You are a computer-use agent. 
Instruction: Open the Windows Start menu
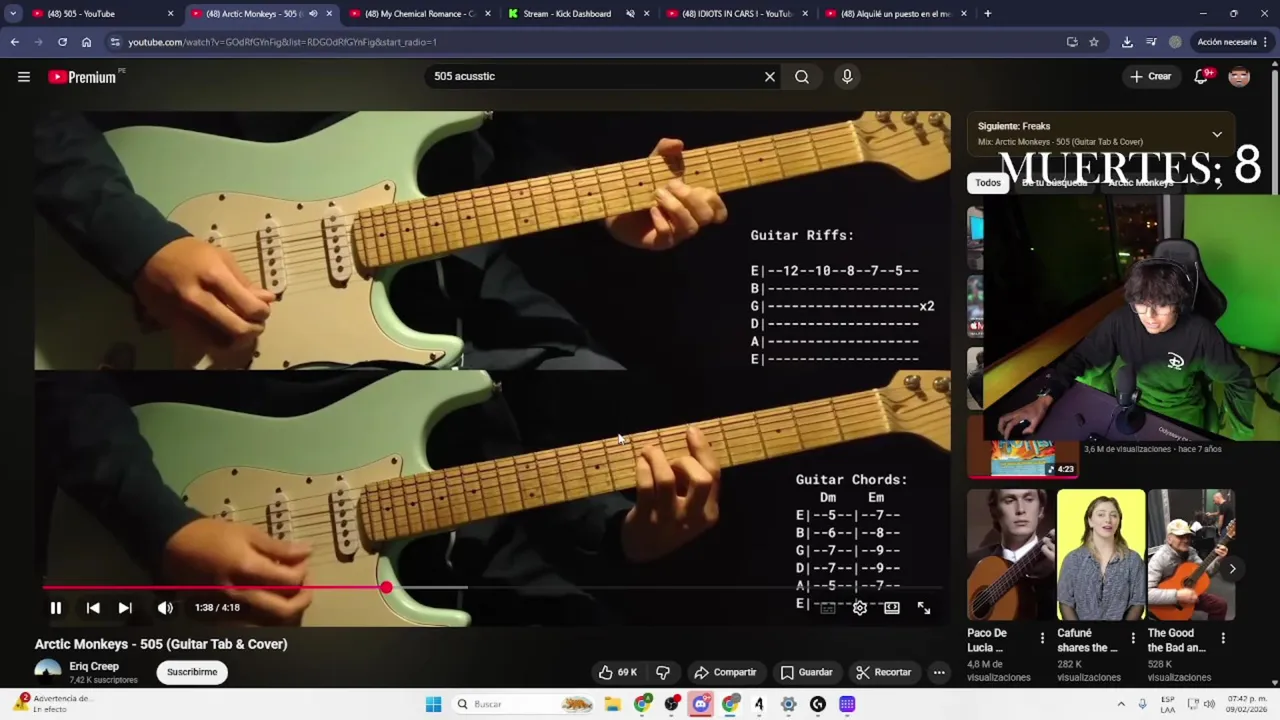point(433,704)
